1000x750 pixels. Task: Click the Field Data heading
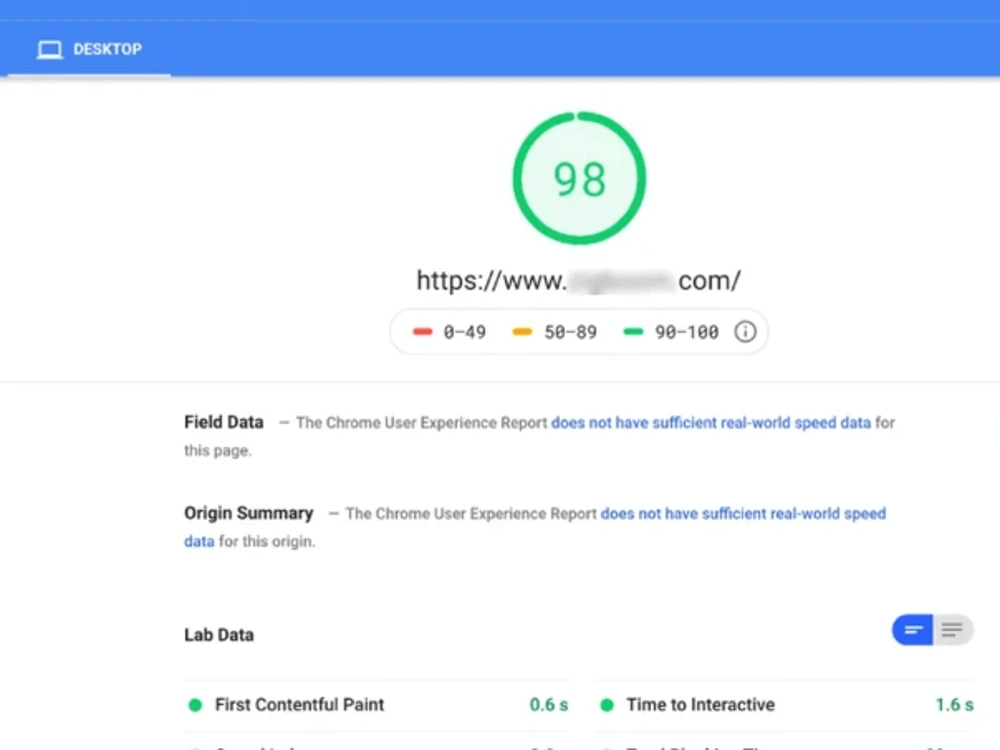click(224, 422)
